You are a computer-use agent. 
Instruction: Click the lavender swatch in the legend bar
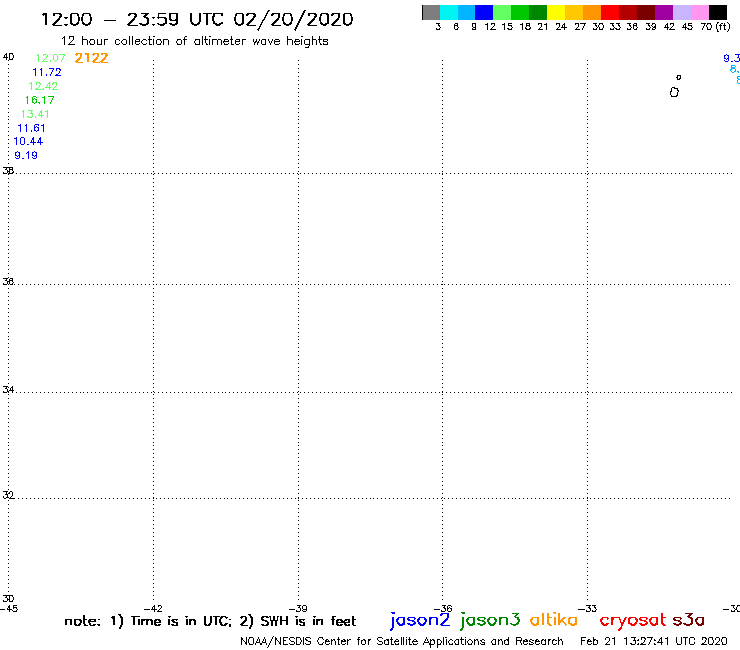click(682, 12)
